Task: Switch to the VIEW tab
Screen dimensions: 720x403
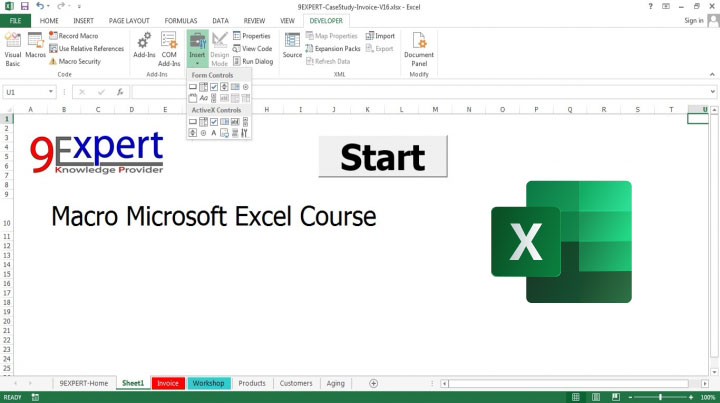Action: coord(287,21)
